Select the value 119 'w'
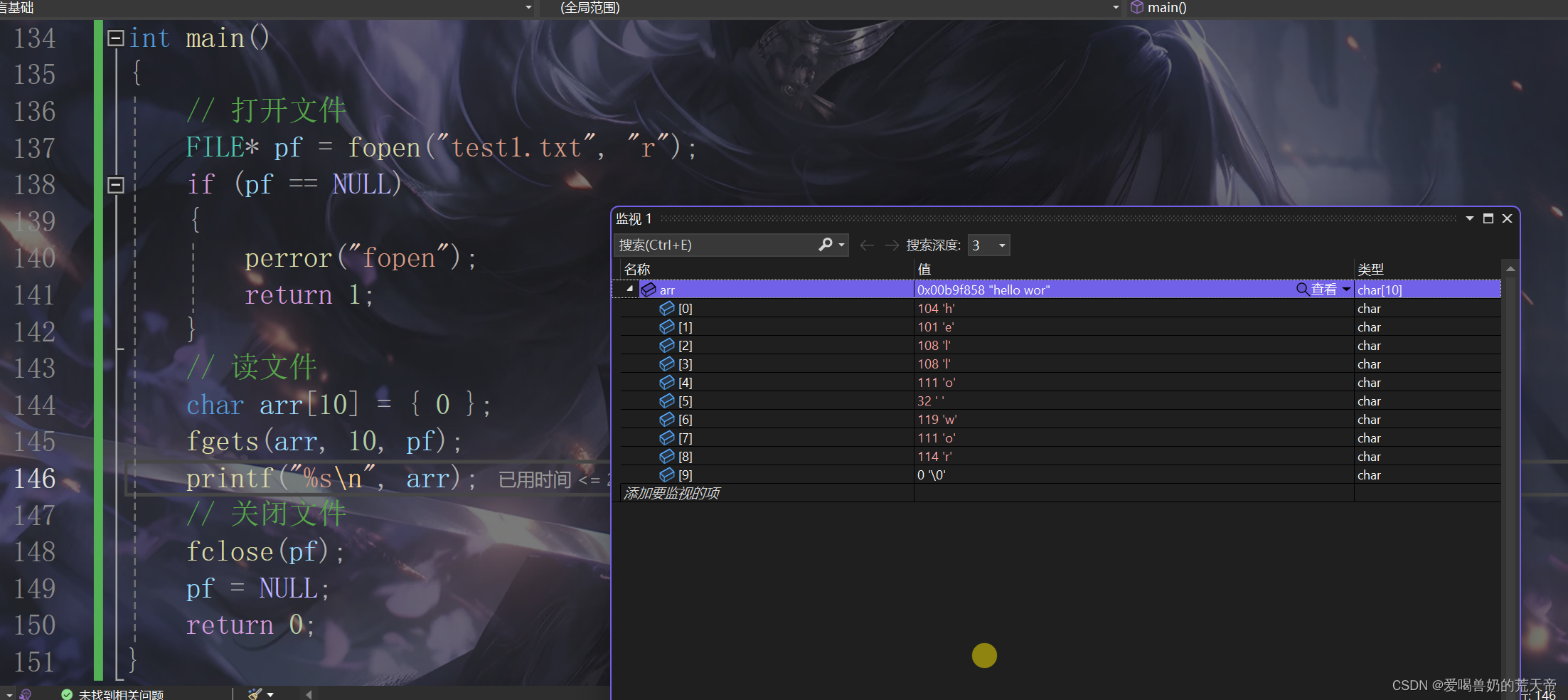 pyautogui.click(x=937, y=419)
